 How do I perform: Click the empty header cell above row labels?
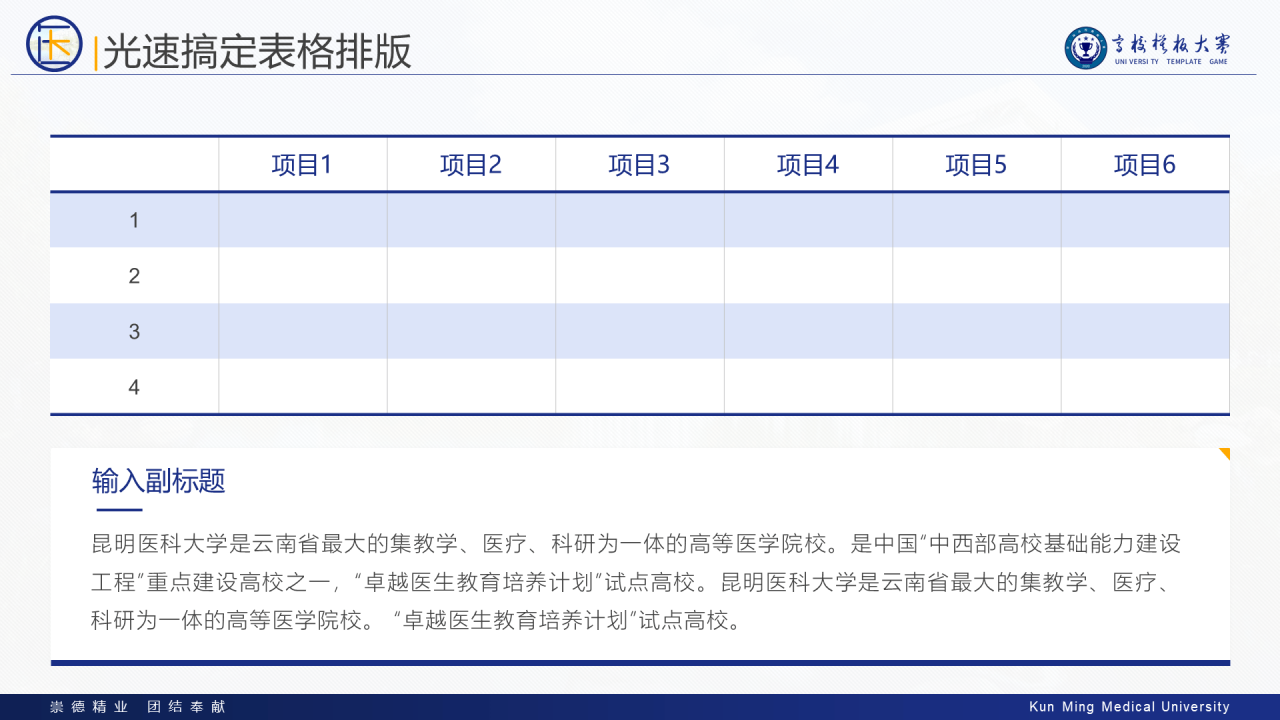[x=134, y=164]
